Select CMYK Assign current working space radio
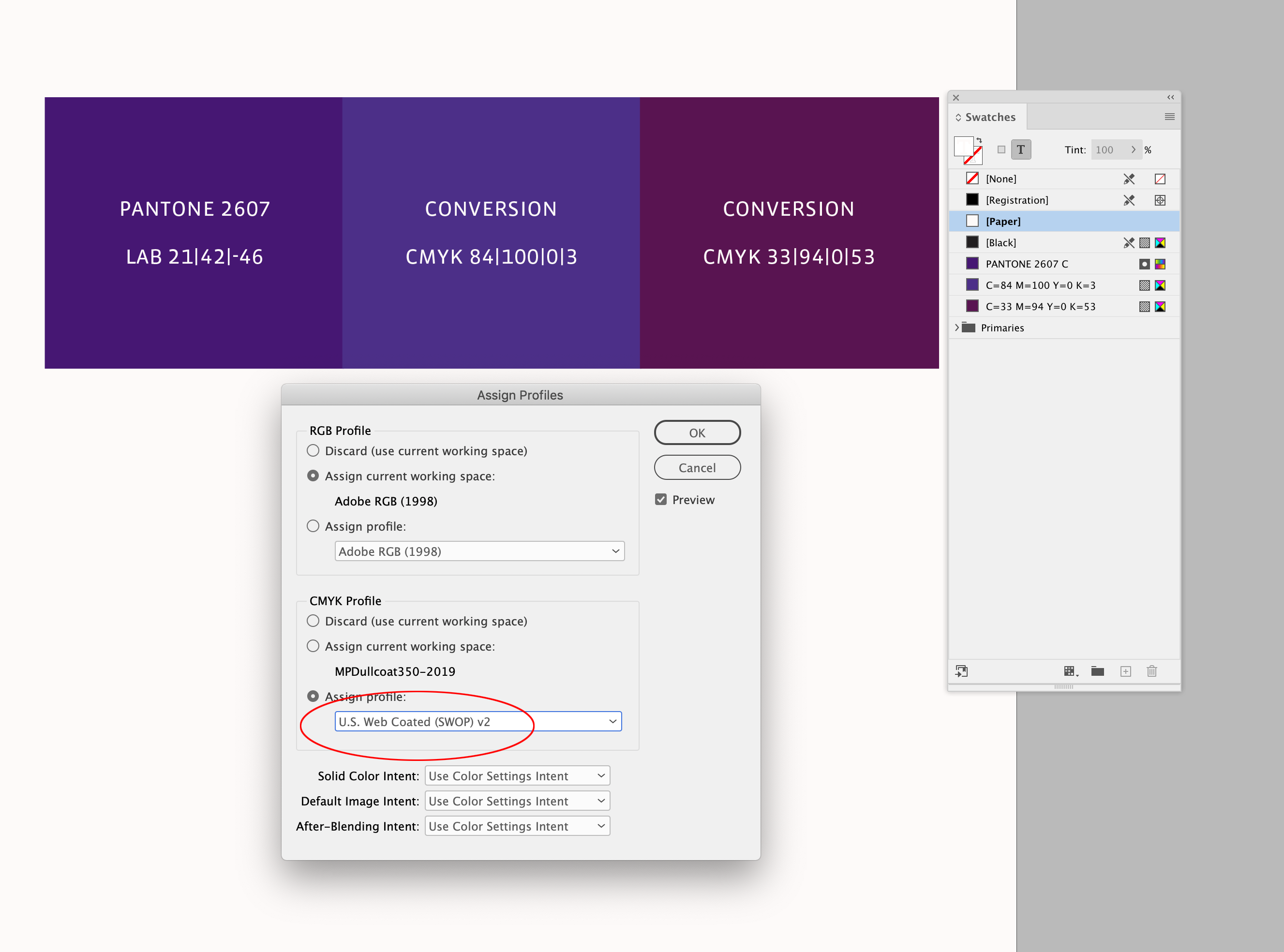Screen dimensions: 1284x952 click(313, 646)
